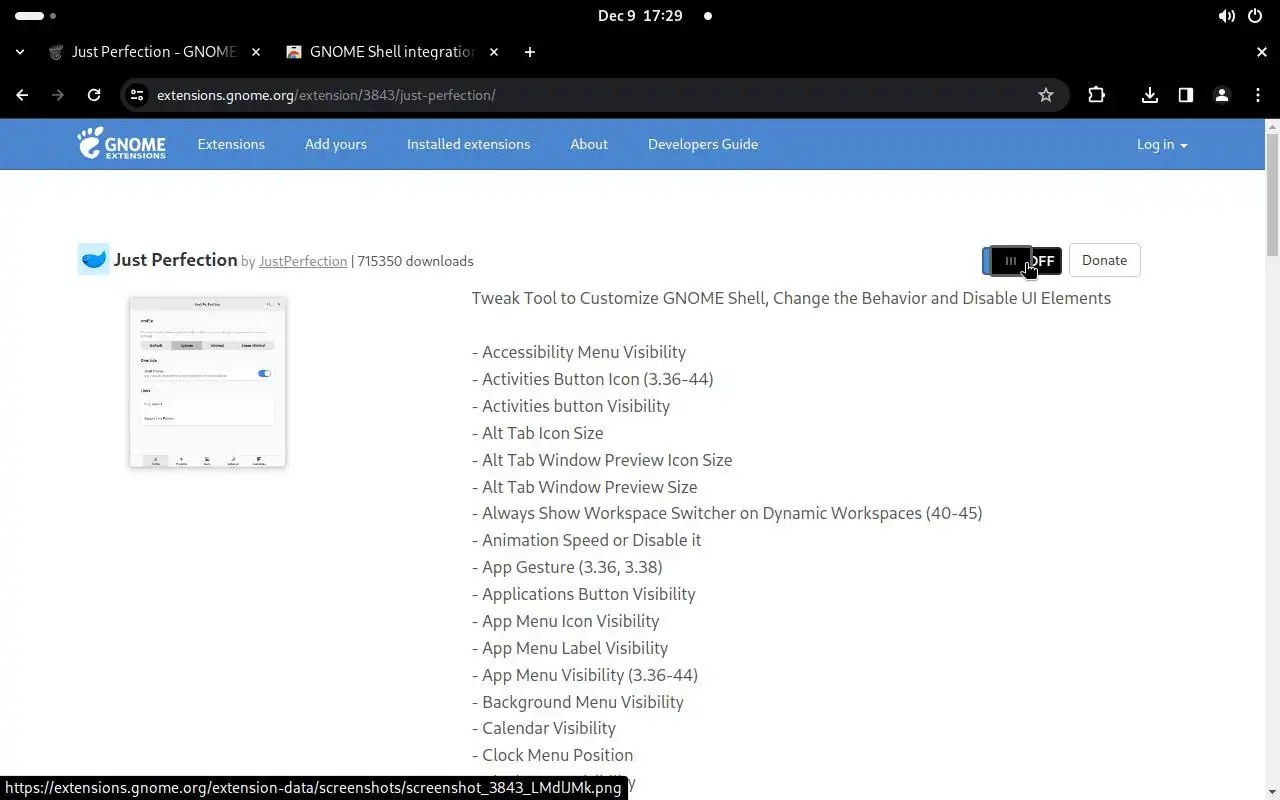This screenshot has width=1280, height=800.
Task: Click the Donate button
Action: pos(1104,260)
